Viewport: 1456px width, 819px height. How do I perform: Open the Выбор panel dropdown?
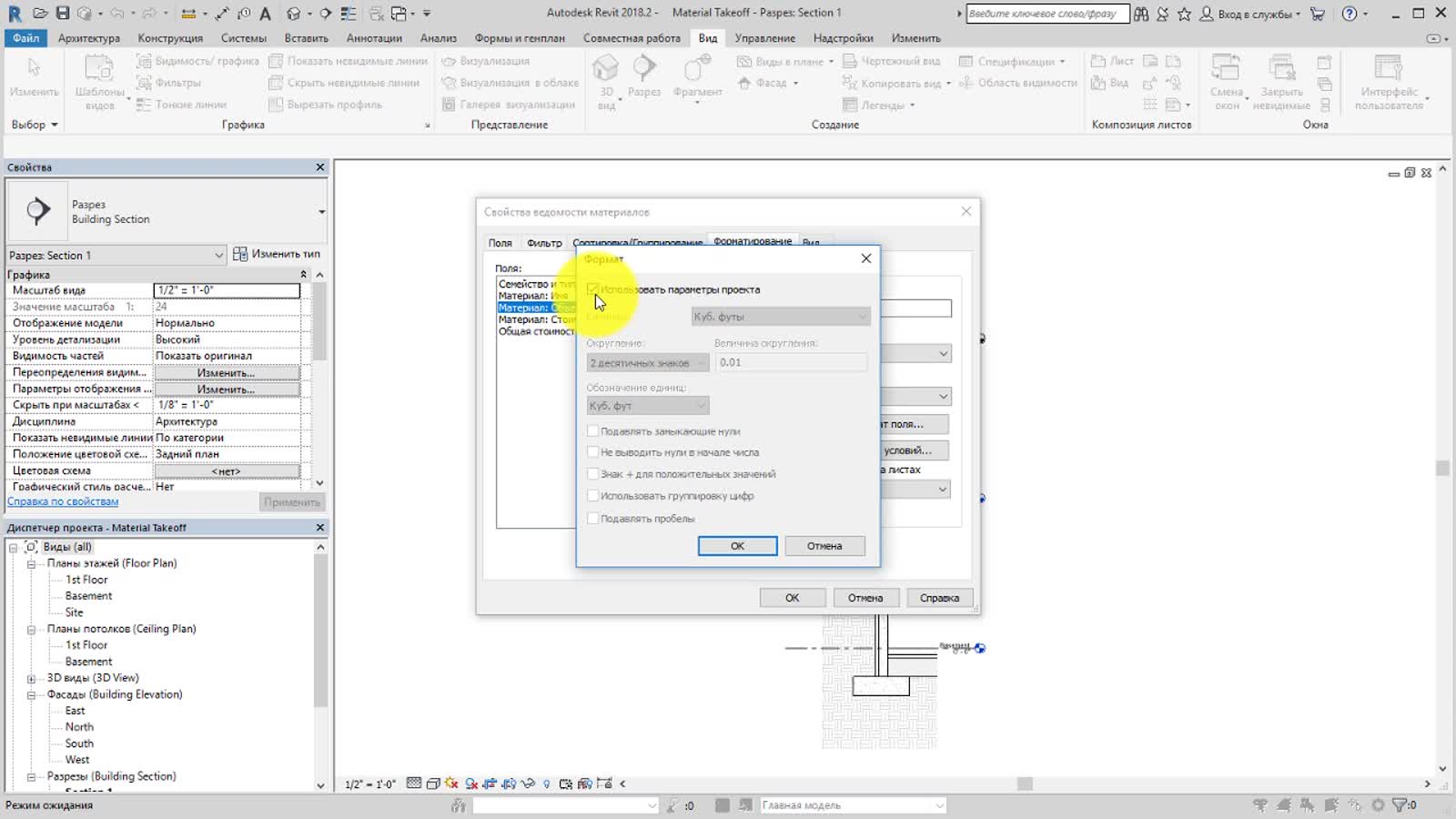35,125
